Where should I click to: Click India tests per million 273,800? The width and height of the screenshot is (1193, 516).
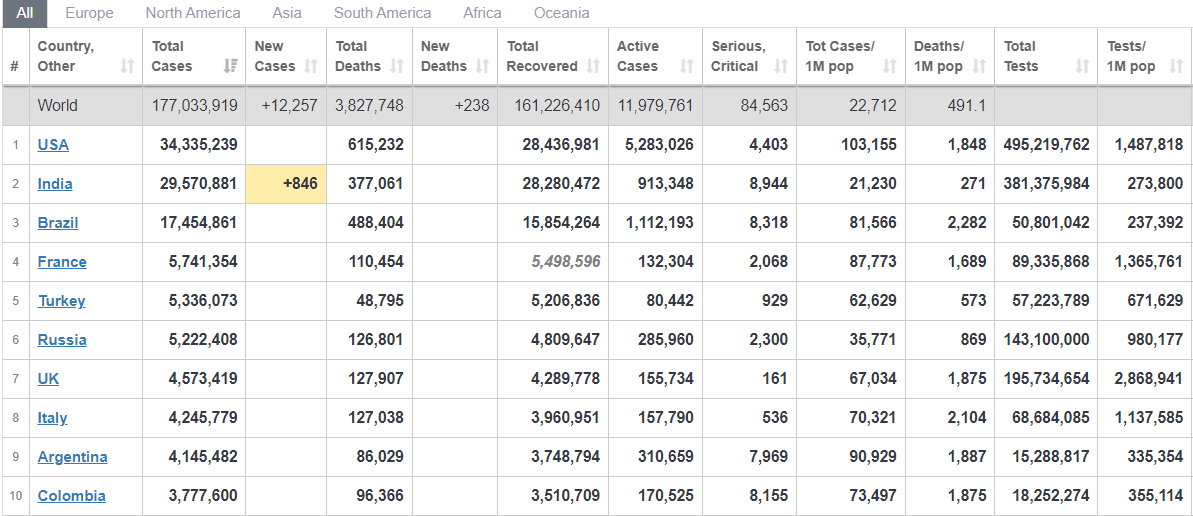(x=1156, y=183)
